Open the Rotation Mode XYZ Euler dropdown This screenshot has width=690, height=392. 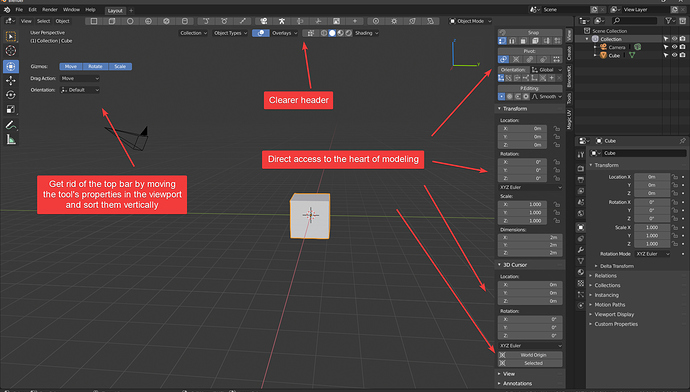click(653, 254)
